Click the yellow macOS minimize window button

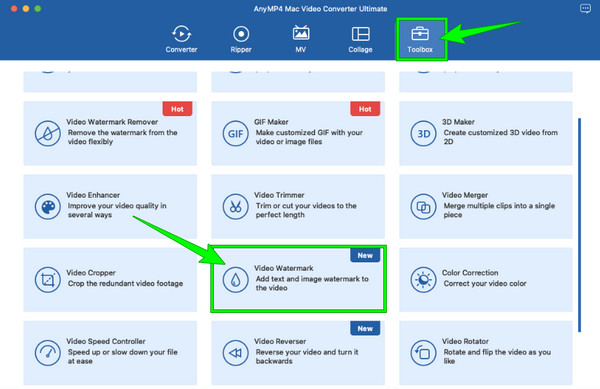tap(26, 8)
